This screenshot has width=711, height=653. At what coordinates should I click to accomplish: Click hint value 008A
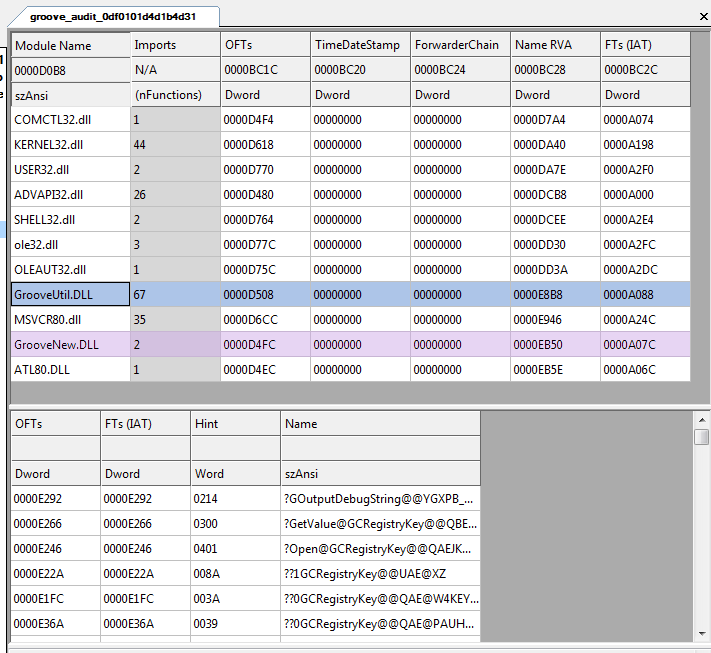point(236,573)
